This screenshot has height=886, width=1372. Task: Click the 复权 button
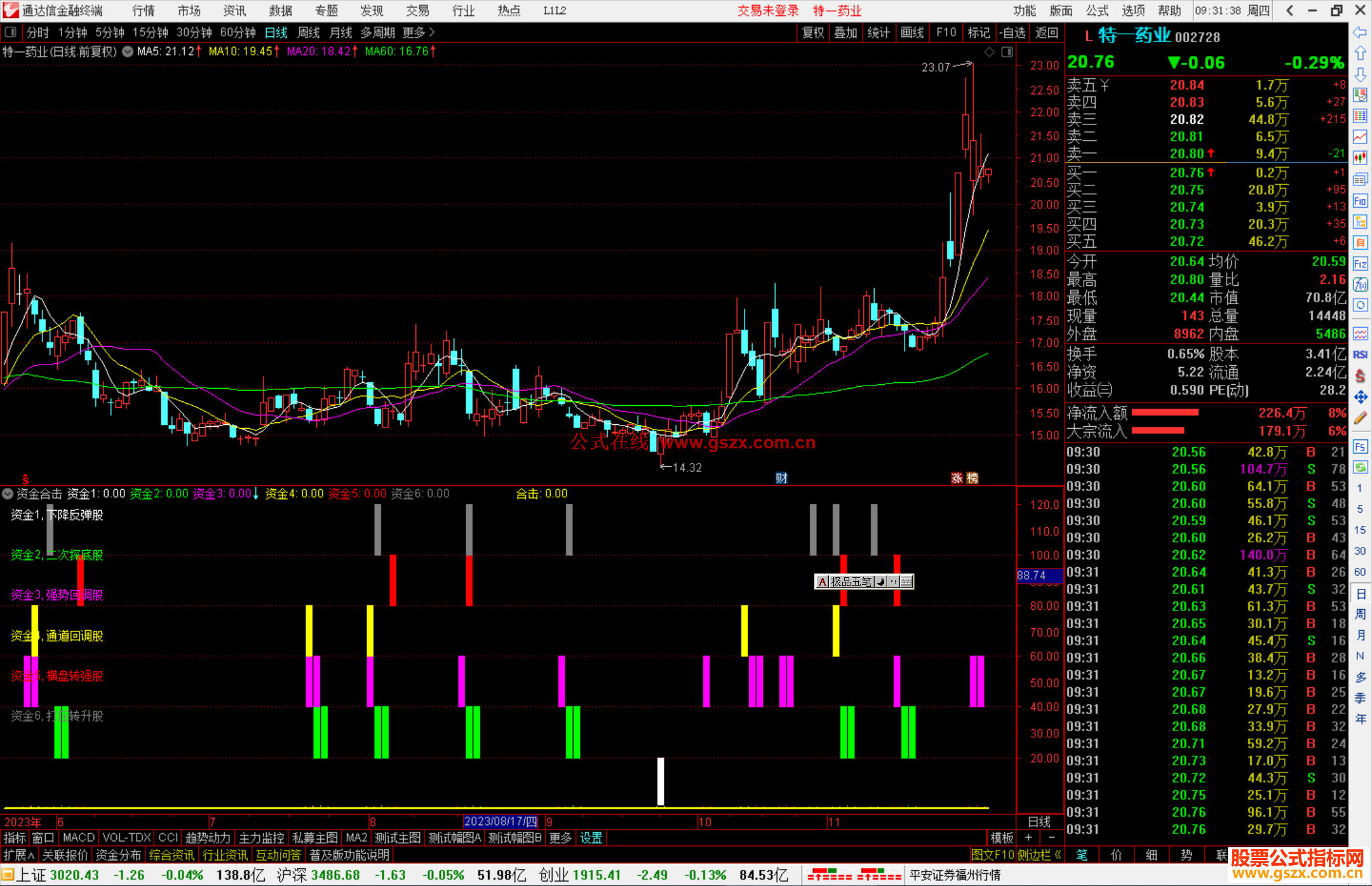pos(813,32)
